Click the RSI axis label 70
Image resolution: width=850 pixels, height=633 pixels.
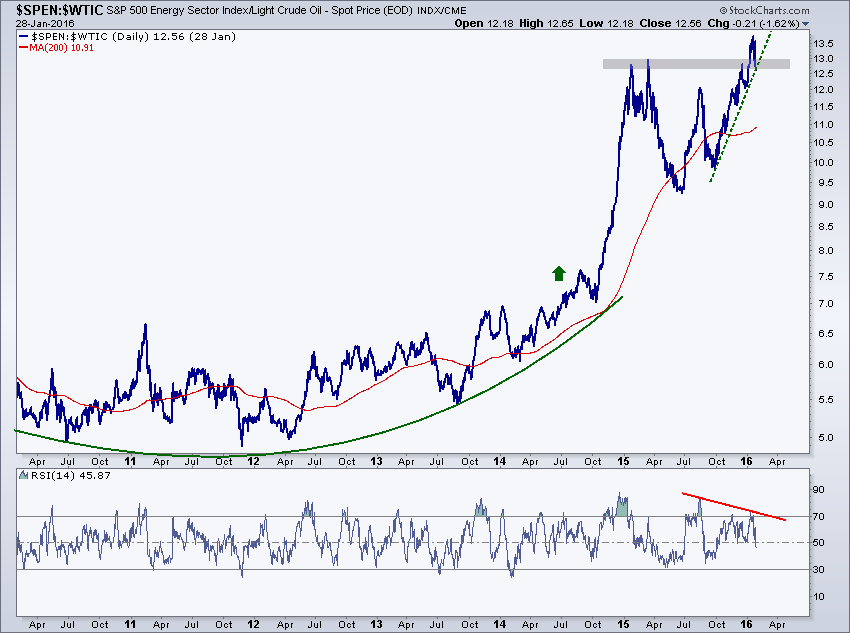818,516
